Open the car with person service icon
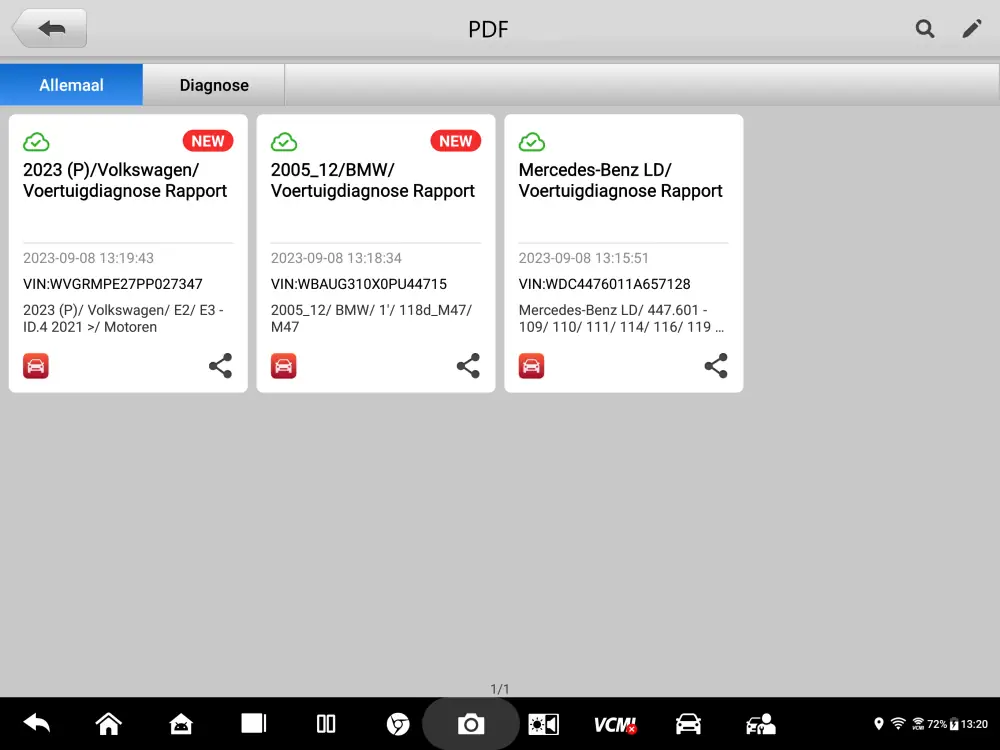This screenshot has height=750, width=1000. coord(760,724)
